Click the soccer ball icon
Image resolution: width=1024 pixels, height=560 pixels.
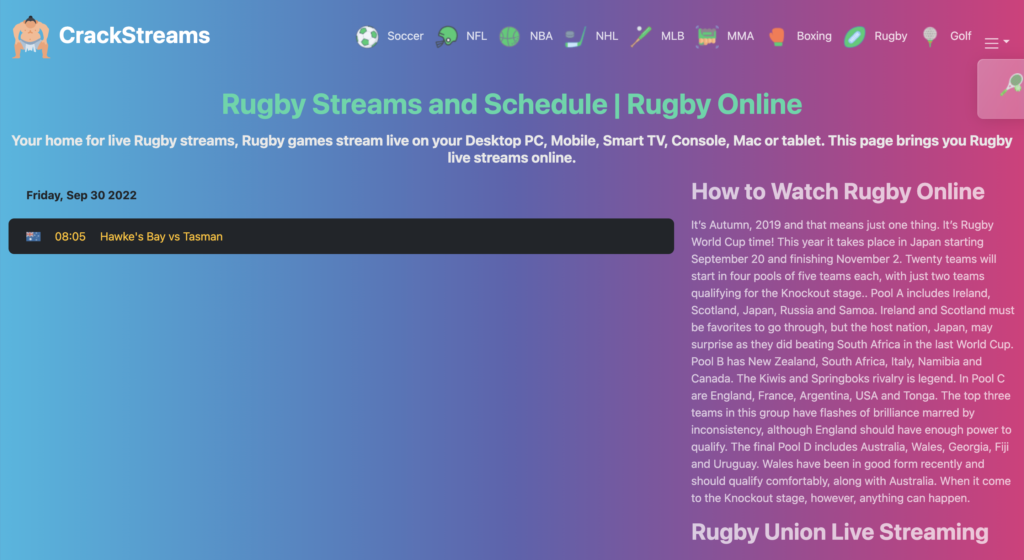click(x=367, y=37)
